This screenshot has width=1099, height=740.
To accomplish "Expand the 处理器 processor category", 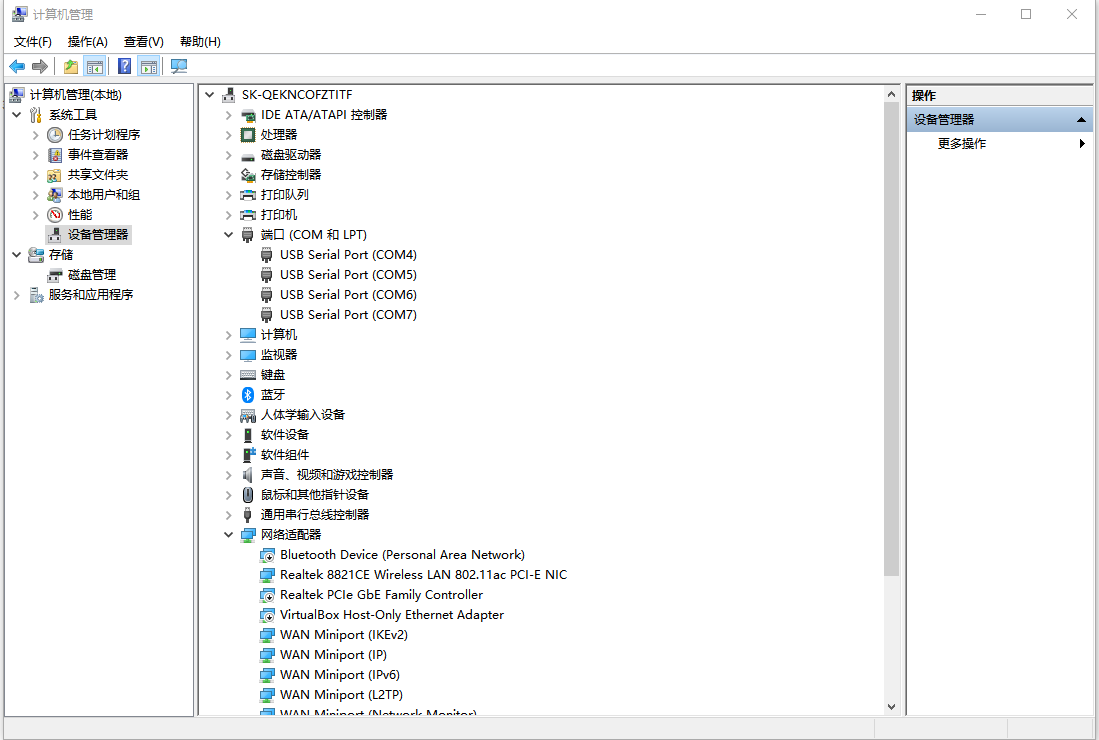I will tap(229, 134).
